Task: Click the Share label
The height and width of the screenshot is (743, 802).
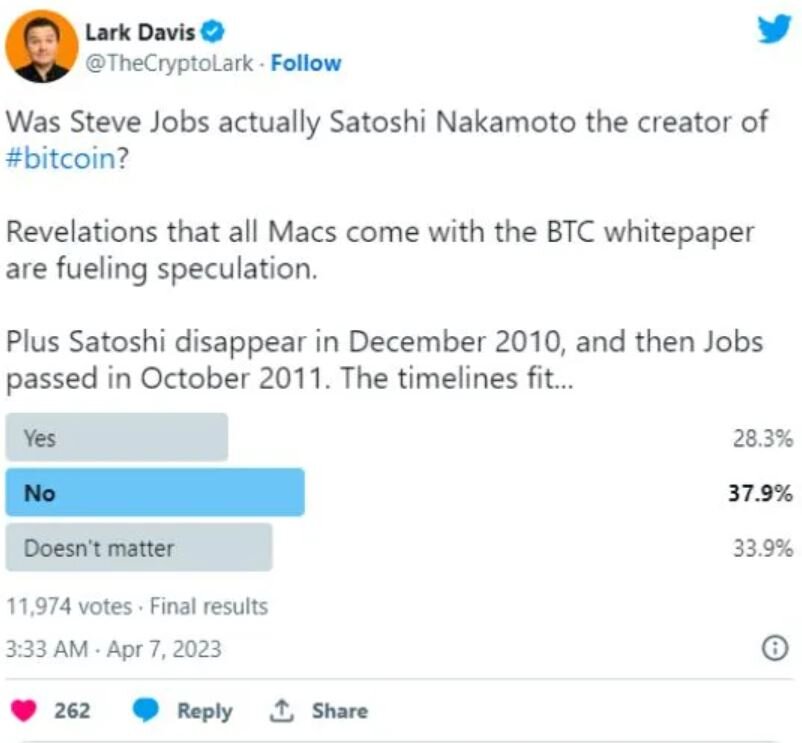Action: 339,711
